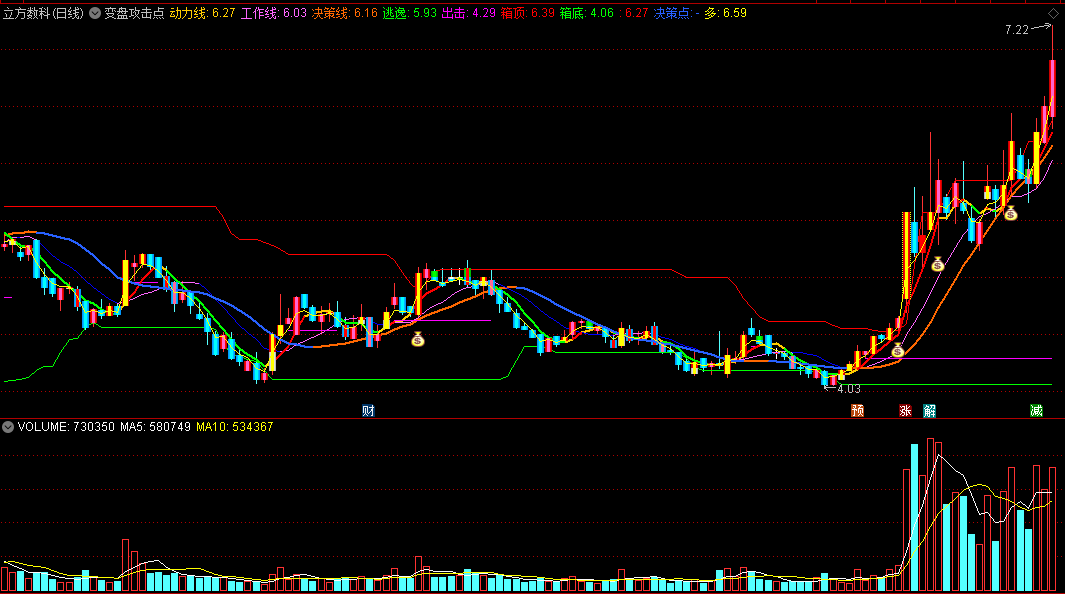Click the money bag just above 涨 marker
Viewport: 1065px width, 594px height.
point(898,350)
